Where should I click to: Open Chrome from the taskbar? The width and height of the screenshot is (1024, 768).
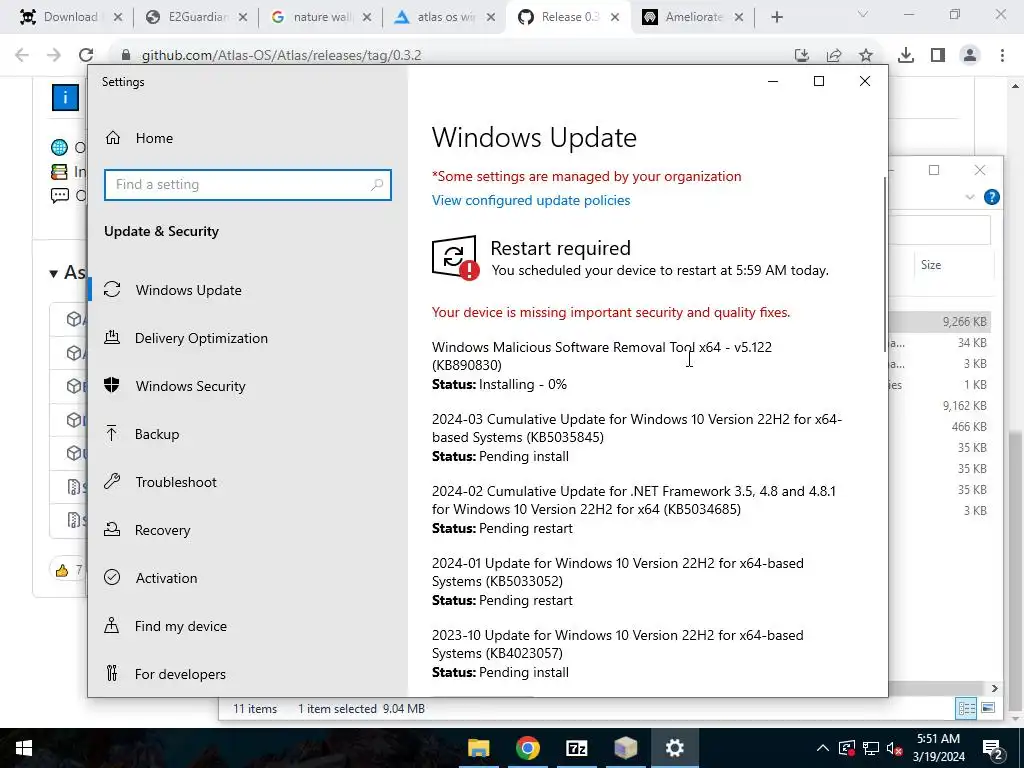pyautogui.click(x=528, y=748)
